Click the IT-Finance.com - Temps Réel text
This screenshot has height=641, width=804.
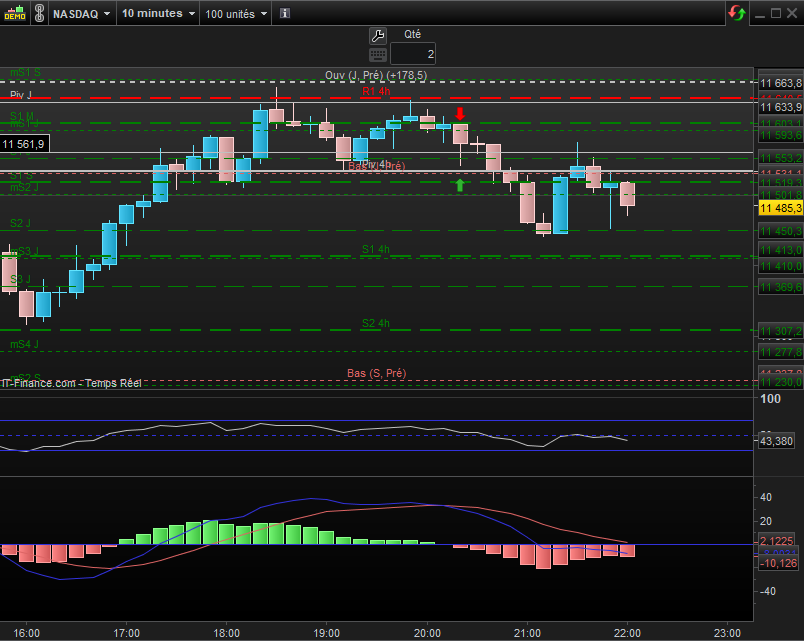tap(71, 383)
